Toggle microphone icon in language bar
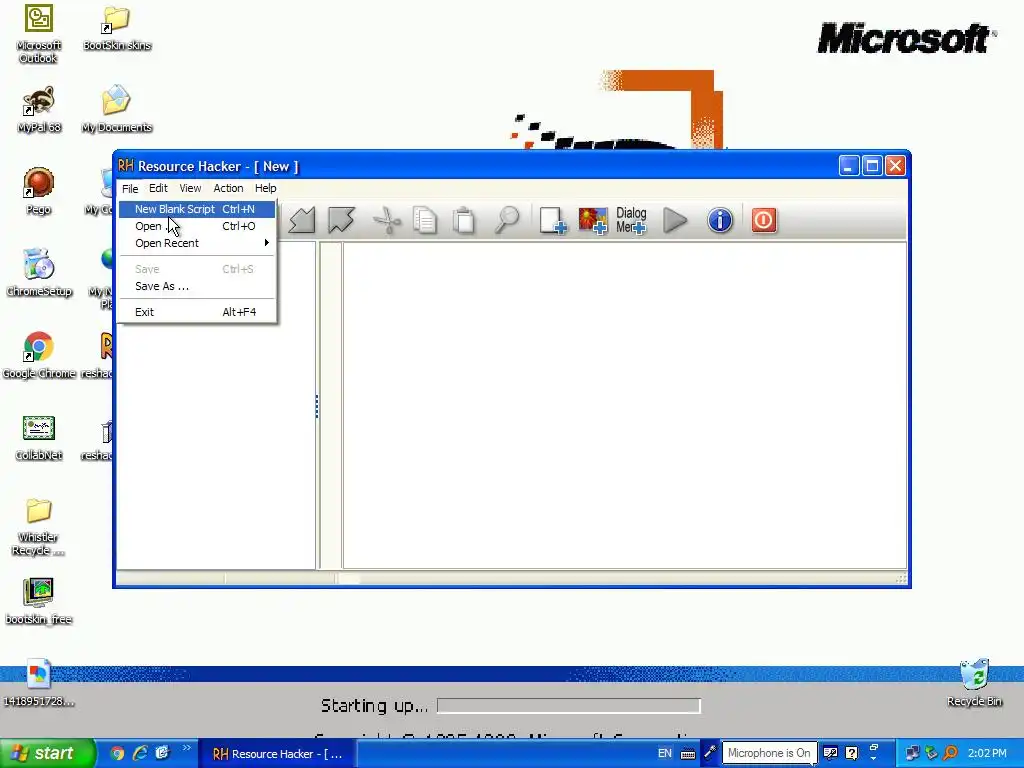This screenshot has height=768, width=1024. (710, 753)
